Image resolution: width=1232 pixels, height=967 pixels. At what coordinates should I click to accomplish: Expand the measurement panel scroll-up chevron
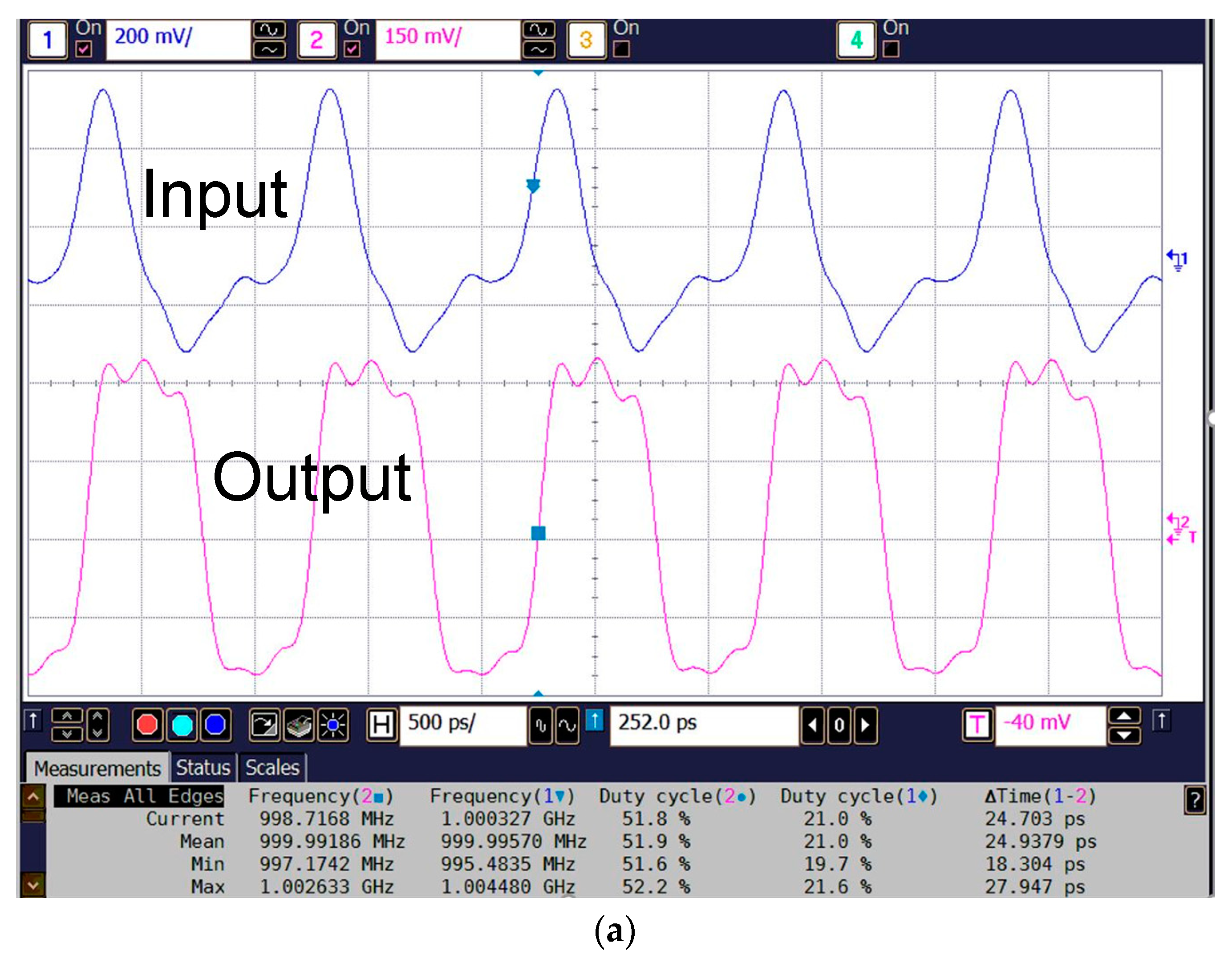(33, 796)
